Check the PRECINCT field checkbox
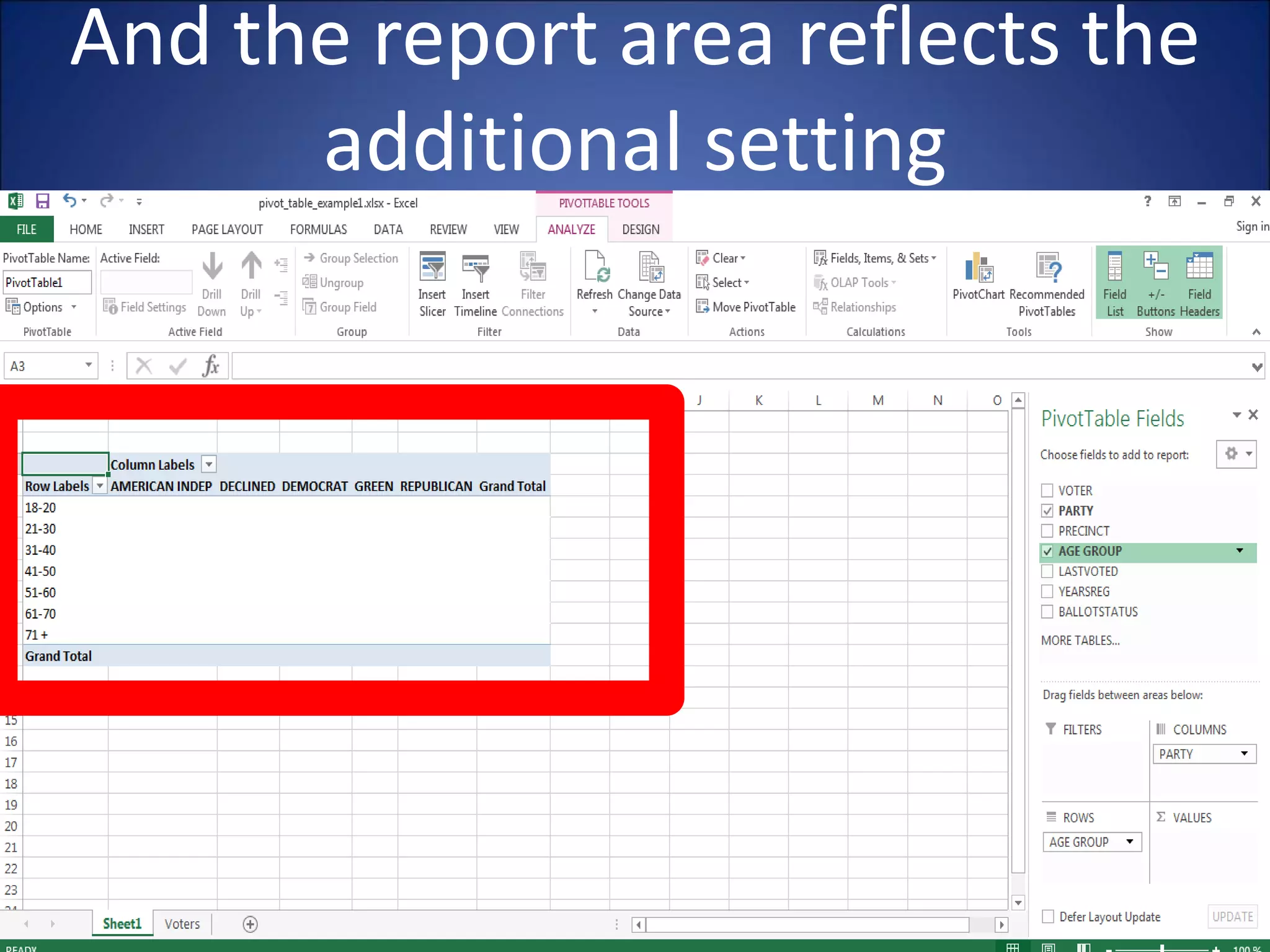 point(1047,531)
